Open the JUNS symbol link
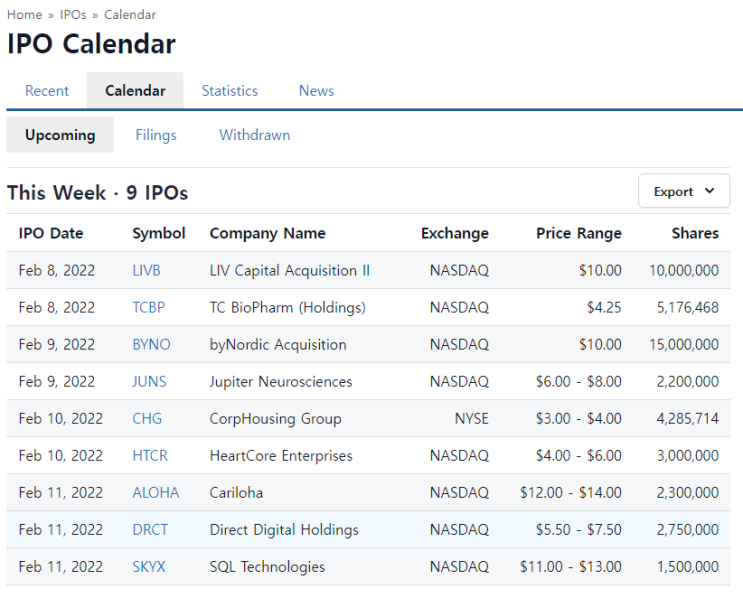The width and height of the screenshot is (743, 598). click(x=149, y=381)
